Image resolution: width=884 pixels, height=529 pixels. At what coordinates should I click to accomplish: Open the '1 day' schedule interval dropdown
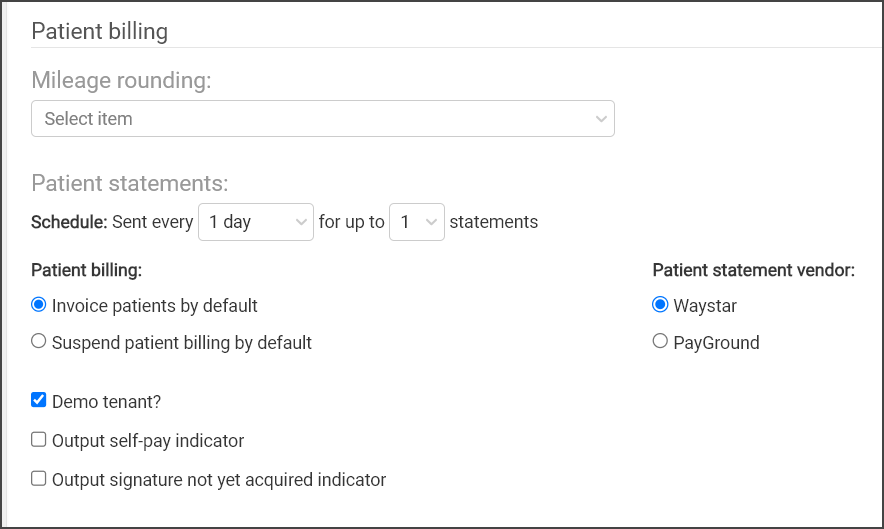click(x=255, y=222)
